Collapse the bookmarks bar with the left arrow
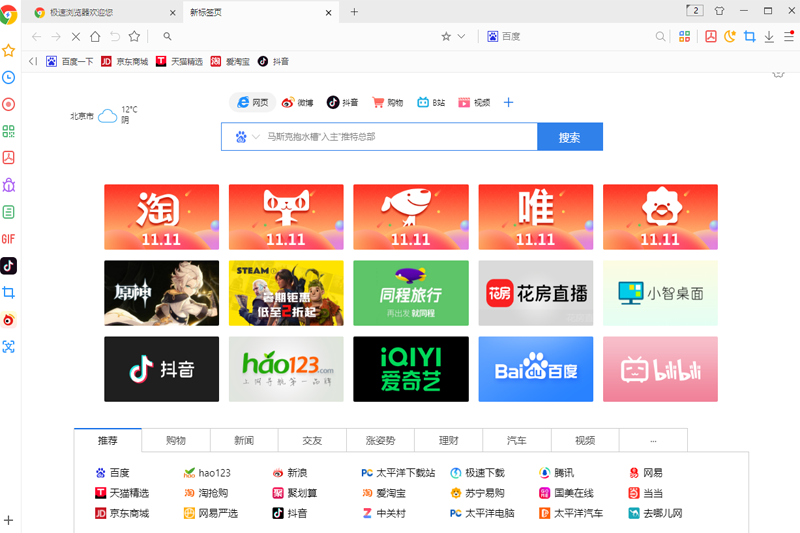Image resolution: width=800 pixels, height=533 pixels. [x=33, y=61]
